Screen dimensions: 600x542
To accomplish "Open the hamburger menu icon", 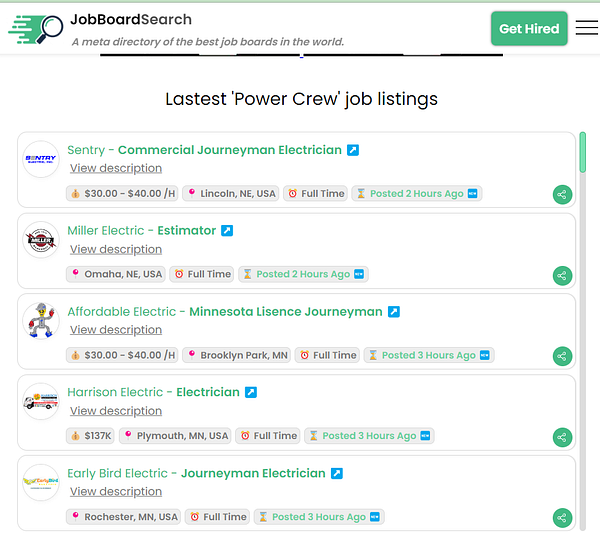I will click(587, 28).
